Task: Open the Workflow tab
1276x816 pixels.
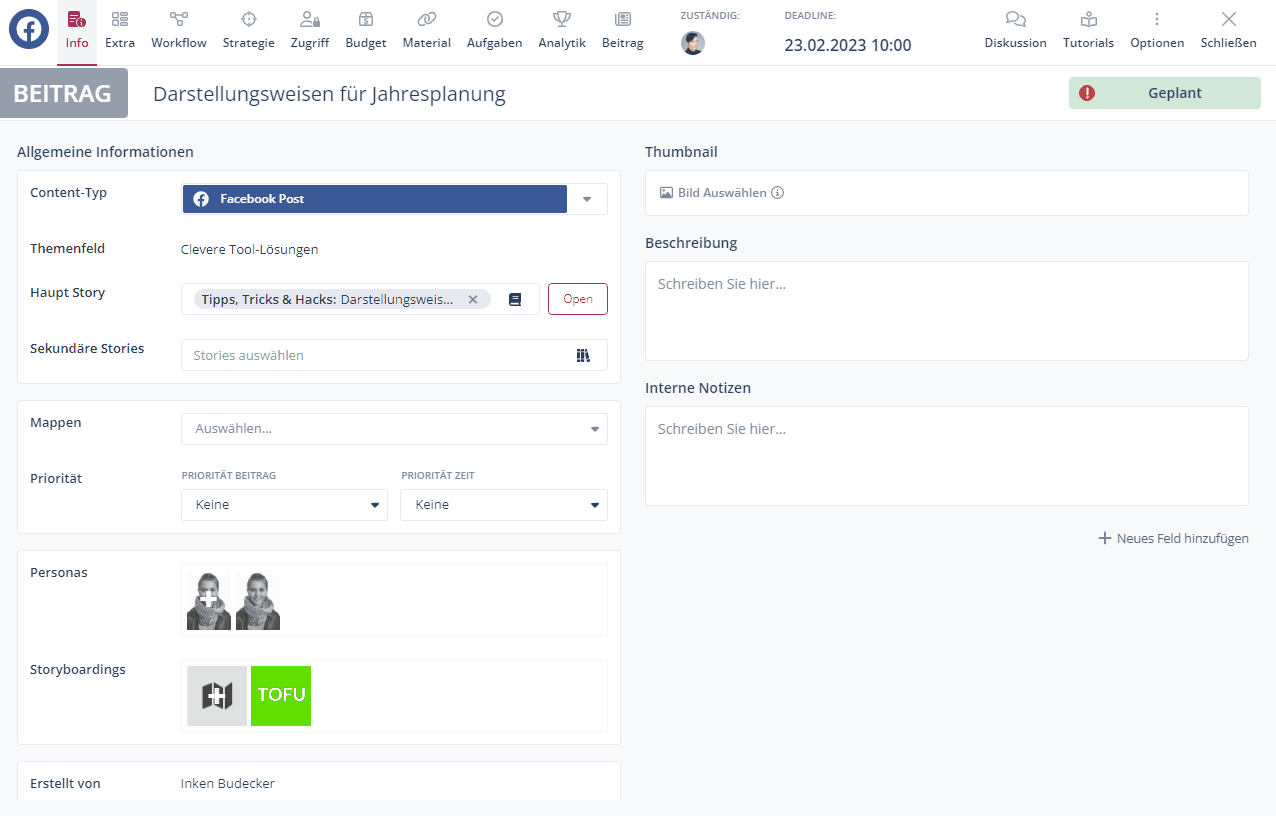Action: click(179, 30)
